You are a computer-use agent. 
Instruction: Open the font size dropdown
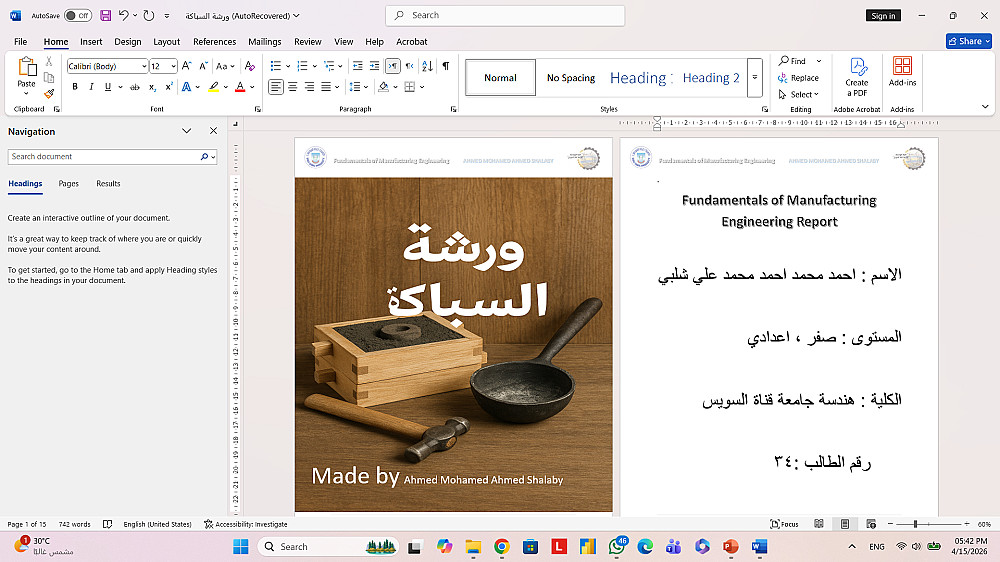point(173,66)
